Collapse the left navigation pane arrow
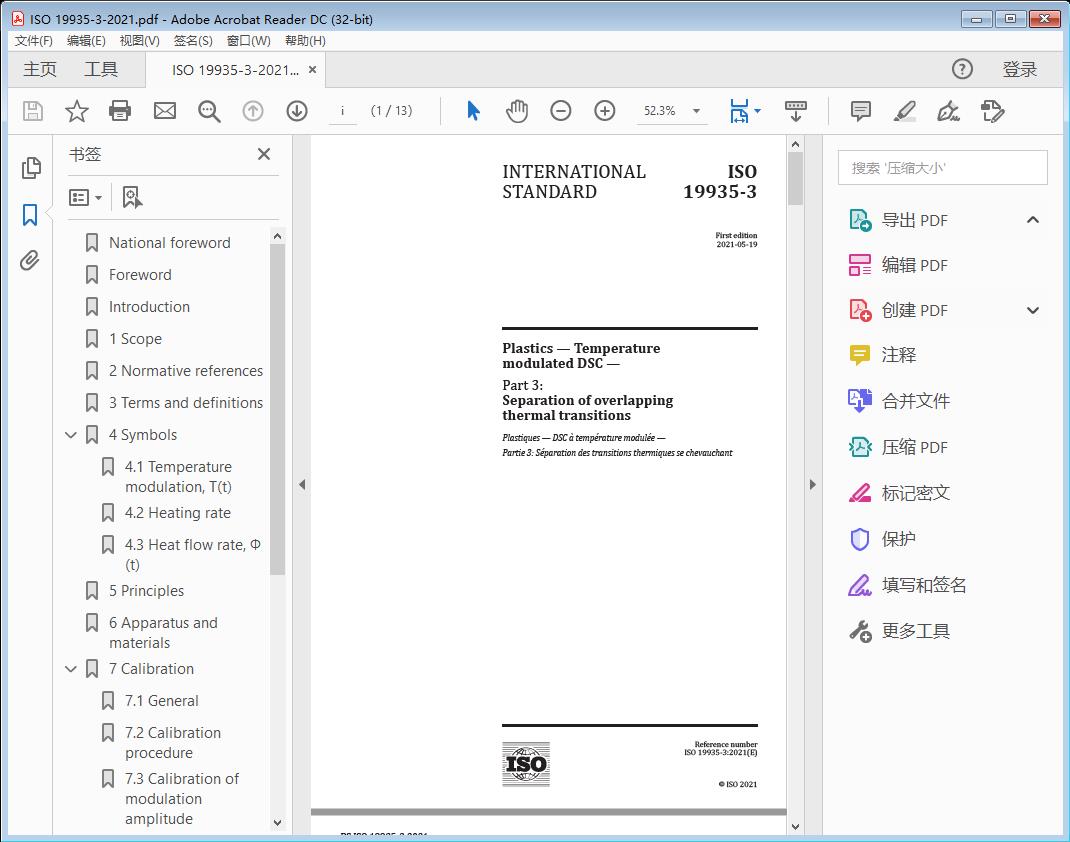This screenshot has width=1070, height=842. [302, 485]
